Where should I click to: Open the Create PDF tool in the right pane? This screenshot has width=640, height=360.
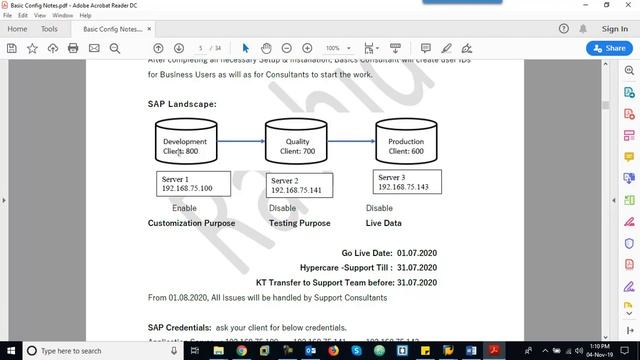click(629, 114)
